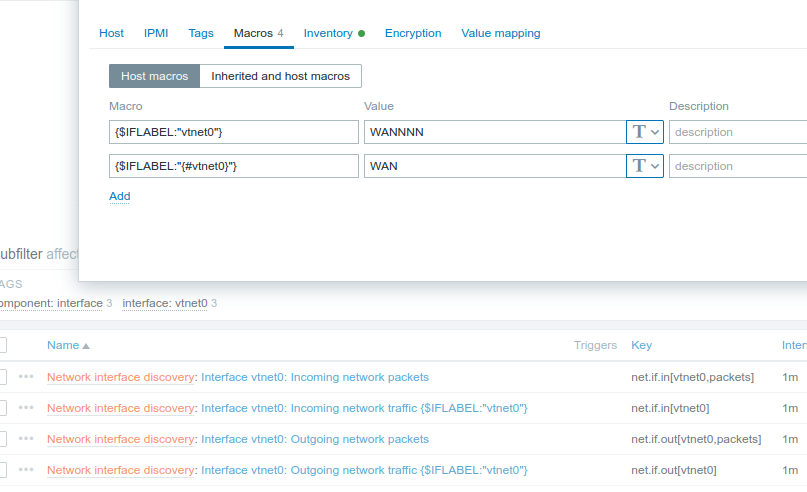807x492 pixels.
Task: Open actions menu for Outgoing network traffic
Action: point(26,469)
